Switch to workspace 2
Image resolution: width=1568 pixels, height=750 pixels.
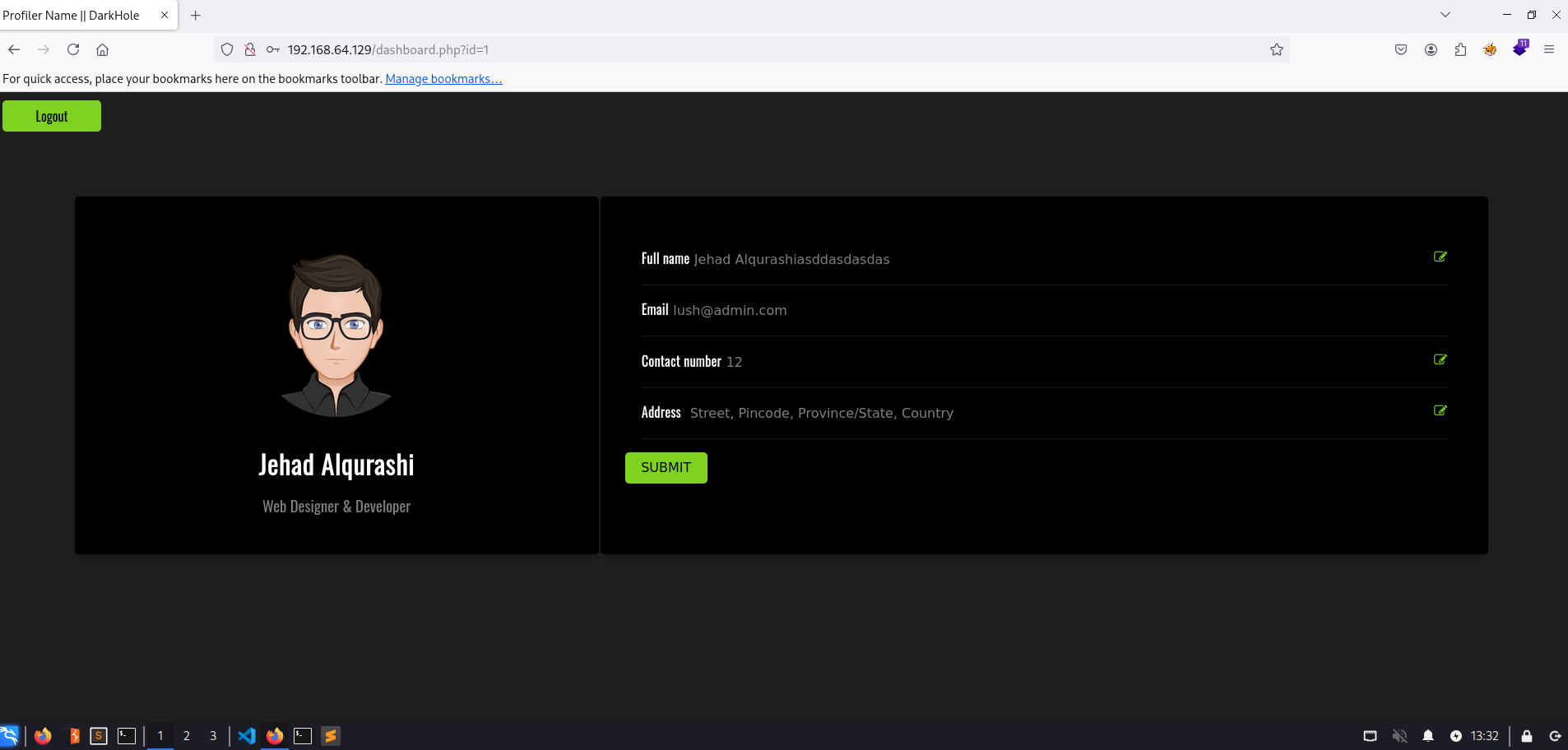[x=187, y=736]
